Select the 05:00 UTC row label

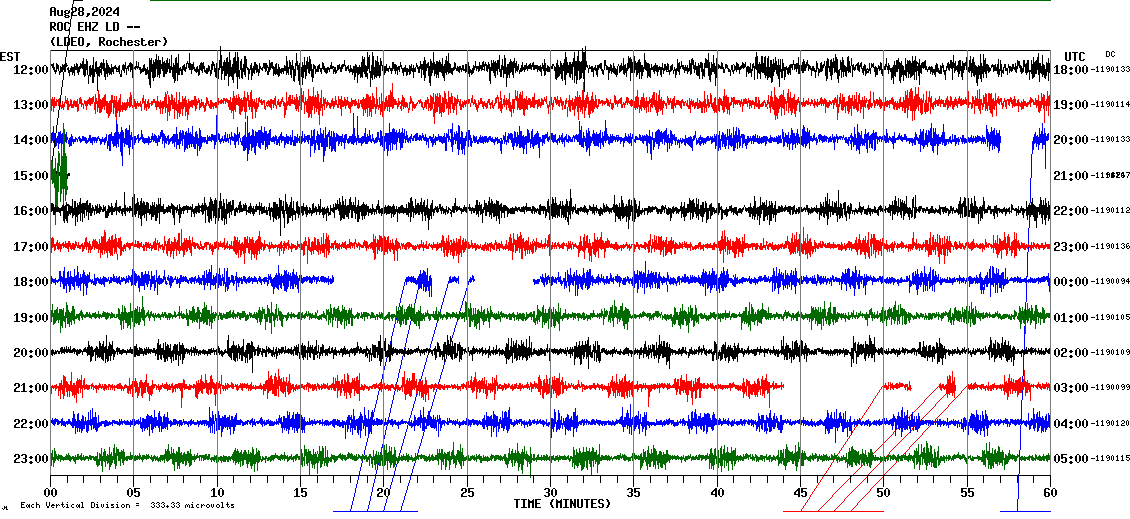[x=1072, y=459]
